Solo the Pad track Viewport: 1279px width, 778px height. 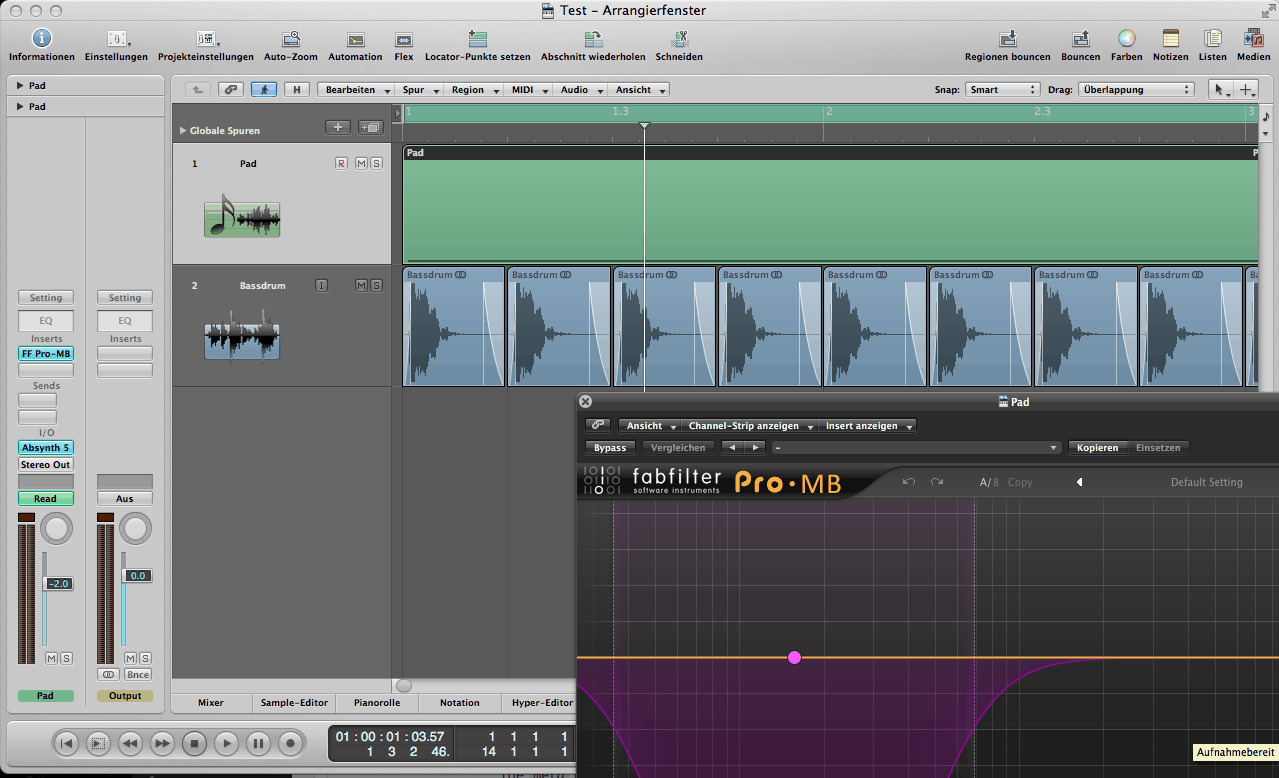(x=376, y=164)
